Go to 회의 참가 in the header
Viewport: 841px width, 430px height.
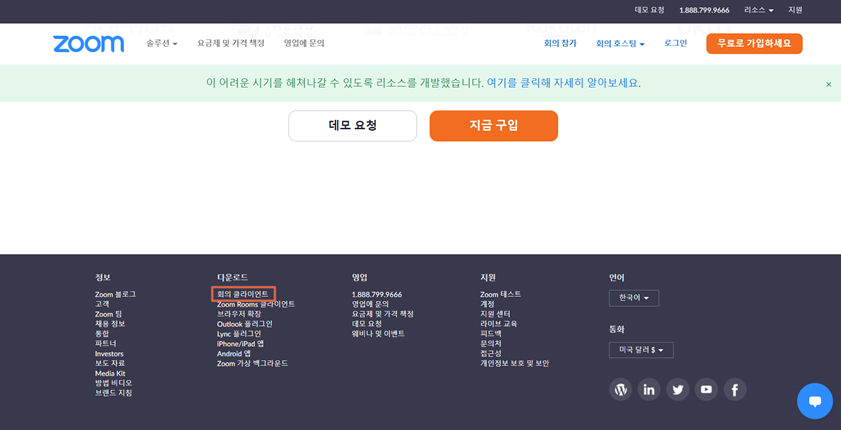(x=560, y=43)
